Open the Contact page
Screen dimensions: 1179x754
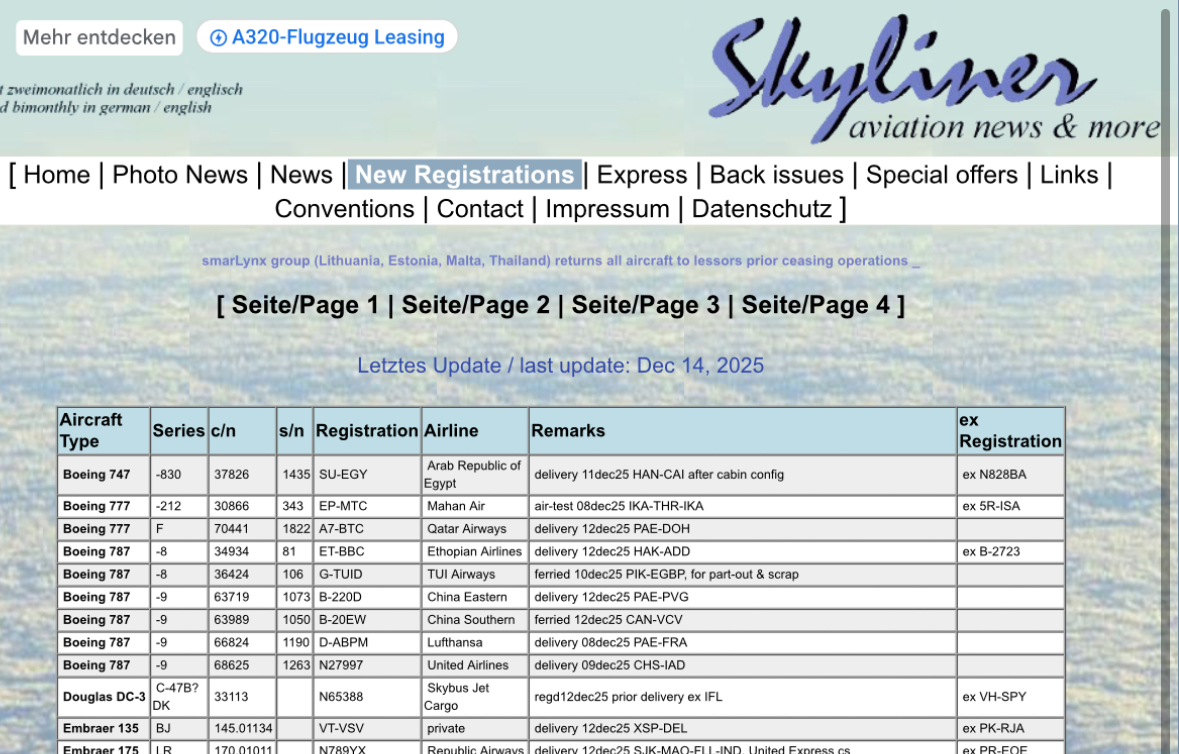[x=480, y=209]
